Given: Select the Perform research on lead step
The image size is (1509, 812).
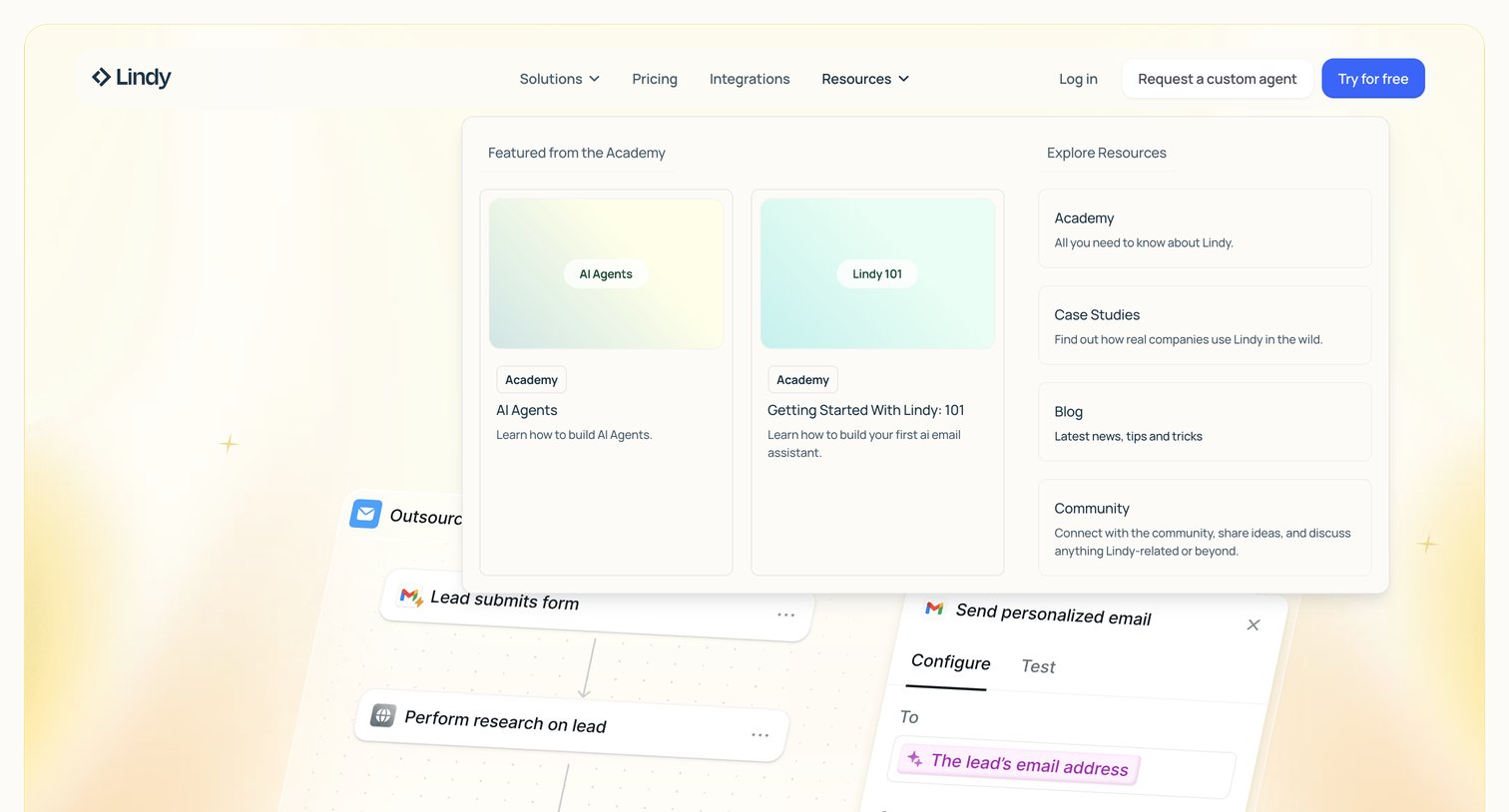Looking at the screenshot, I should (572, 725).
